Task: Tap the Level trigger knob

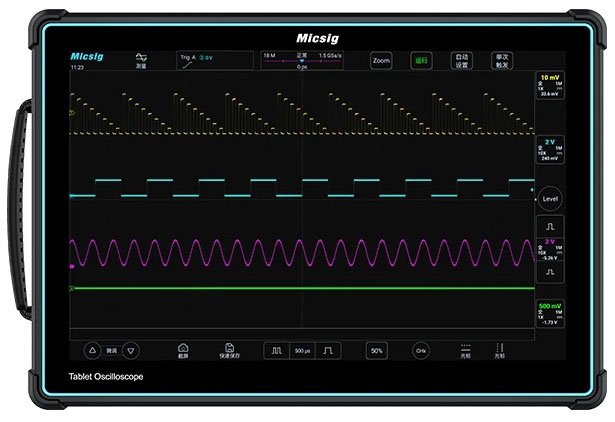Action: coord(549,198)
